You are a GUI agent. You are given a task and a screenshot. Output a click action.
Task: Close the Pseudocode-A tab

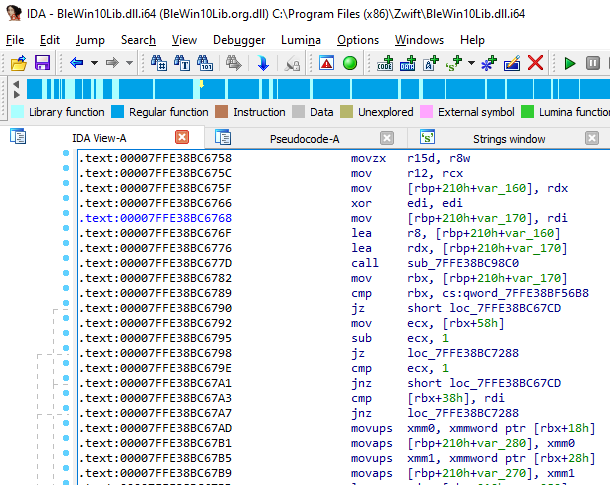pyautogui.click(x=387, y=138)
